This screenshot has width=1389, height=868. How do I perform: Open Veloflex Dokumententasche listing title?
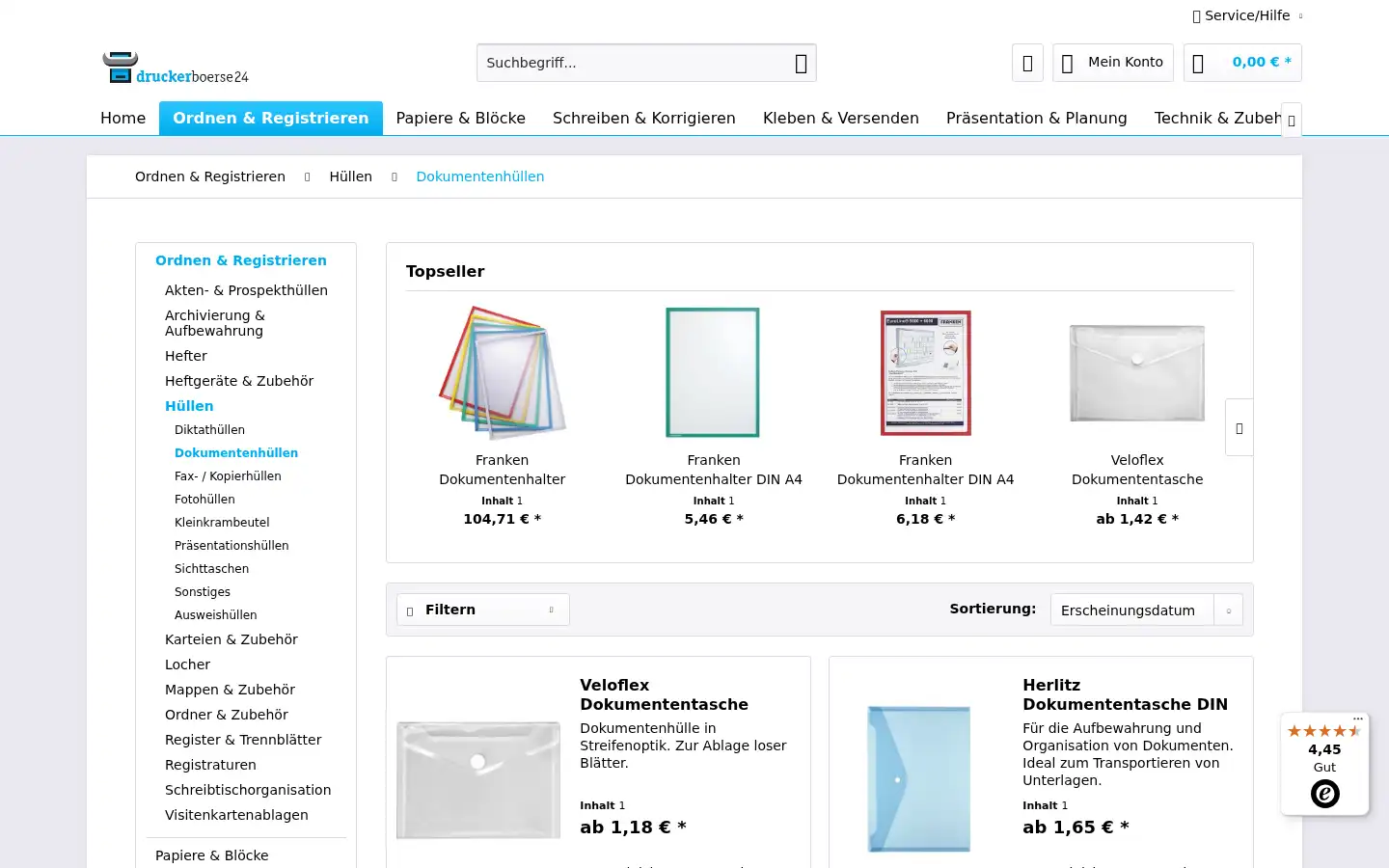coord(665,694)
